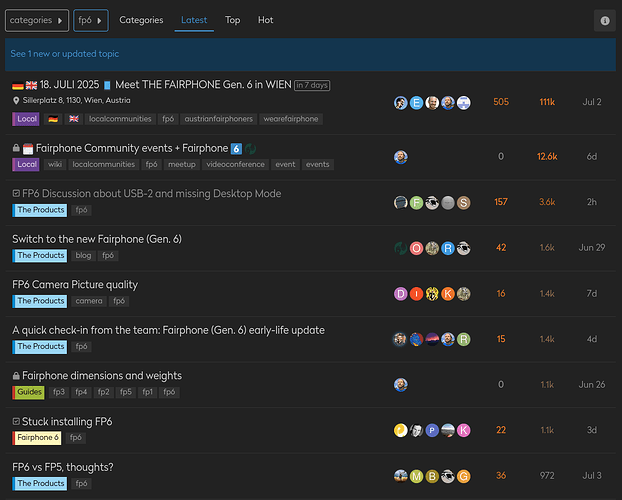Open the Categories tab
This screenshot has height=500, width=622.
(x=141, y=20)
